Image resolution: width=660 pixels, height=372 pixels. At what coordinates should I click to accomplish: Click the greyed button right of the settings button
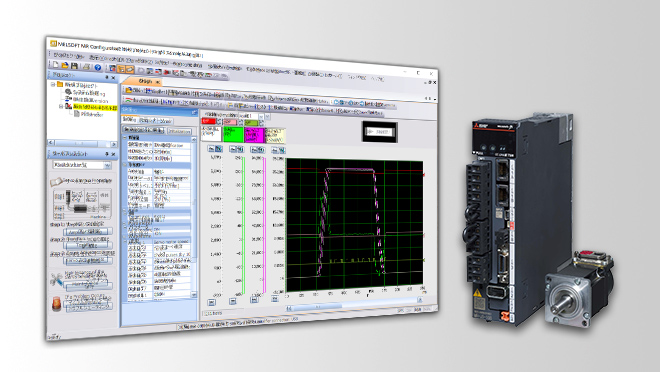coord(180,132)
